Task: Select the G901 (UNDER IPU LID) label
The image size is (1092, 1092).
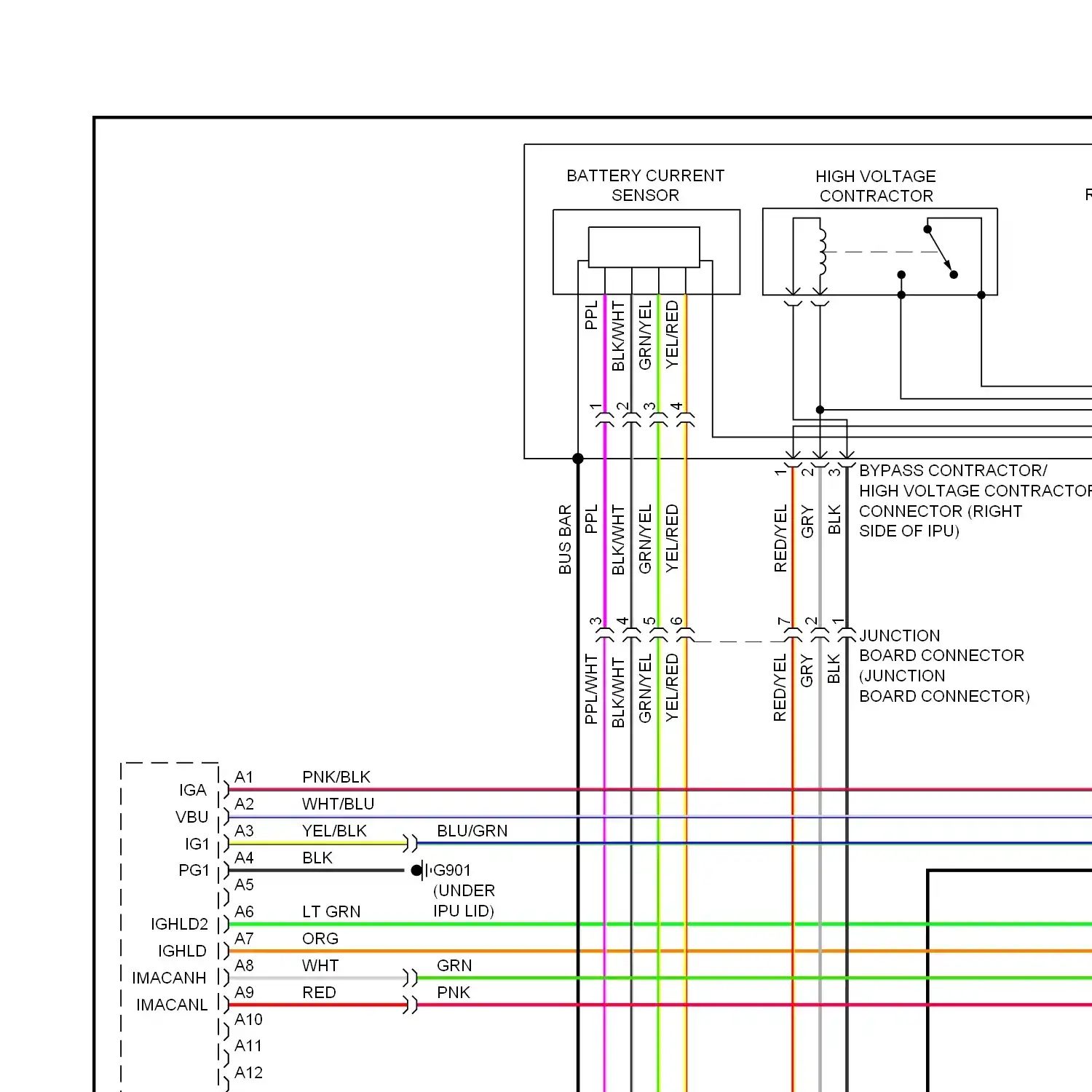Action: [x=464, y=890]
